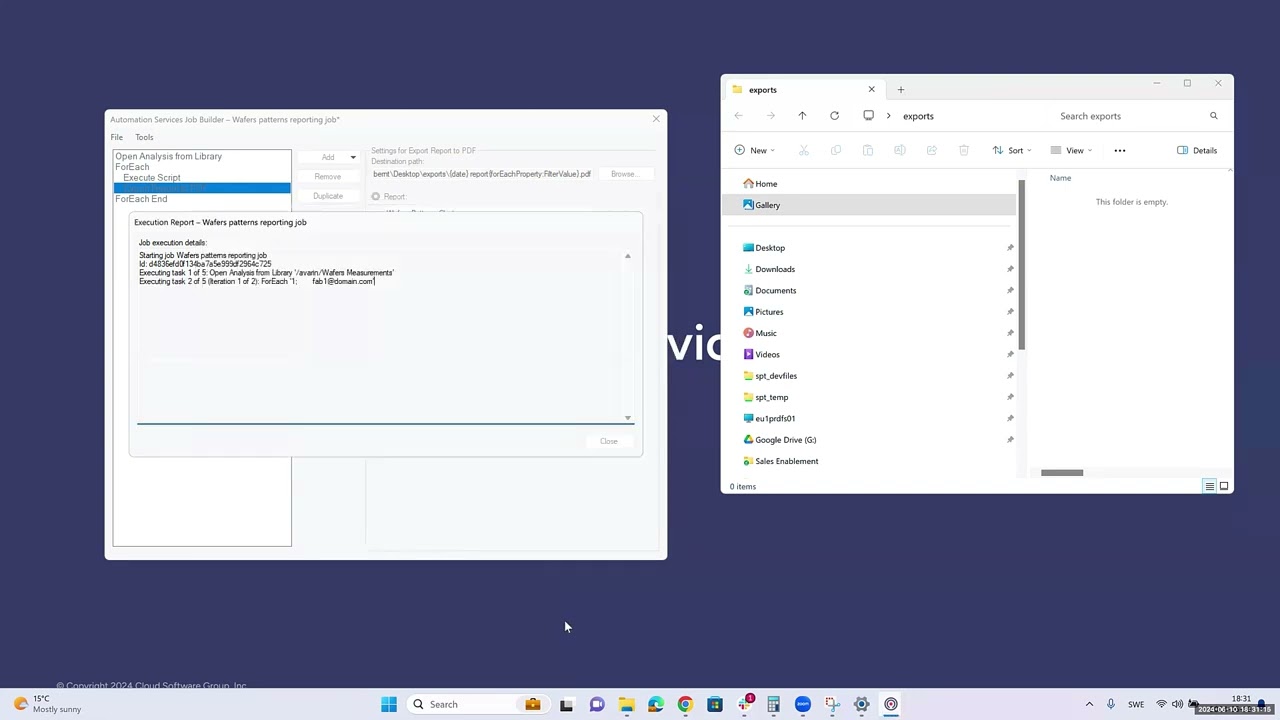Screen dimensions: 1280x720
Task: Open the Tools menu in Job Builder
Action: tap(144, 137)
